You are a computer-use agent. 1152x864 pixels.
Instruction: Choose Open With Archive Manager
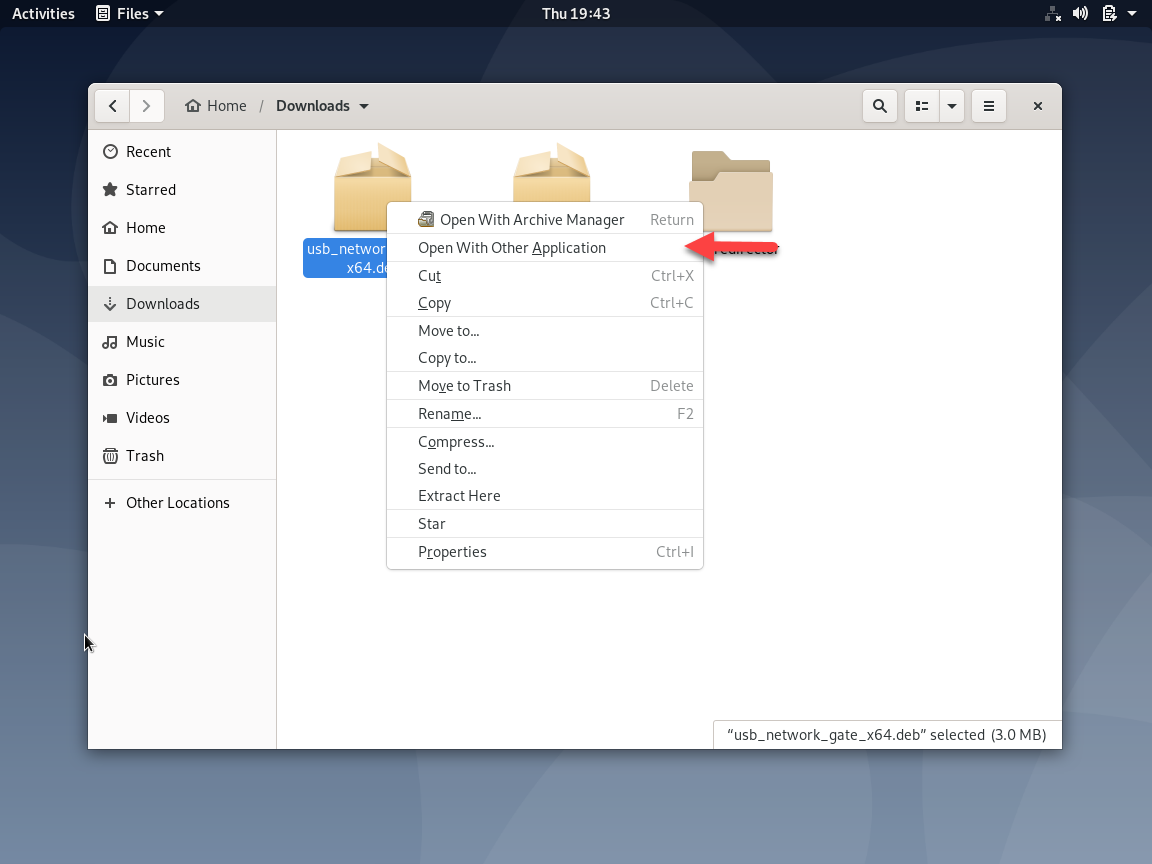(x=531, y=220)
